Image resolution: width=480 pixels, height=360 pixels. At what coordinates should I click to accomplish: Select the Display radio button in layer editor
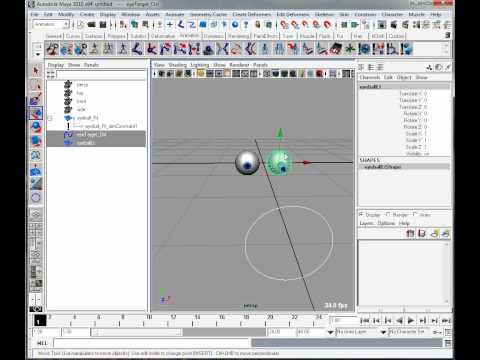tap(361, 214)
